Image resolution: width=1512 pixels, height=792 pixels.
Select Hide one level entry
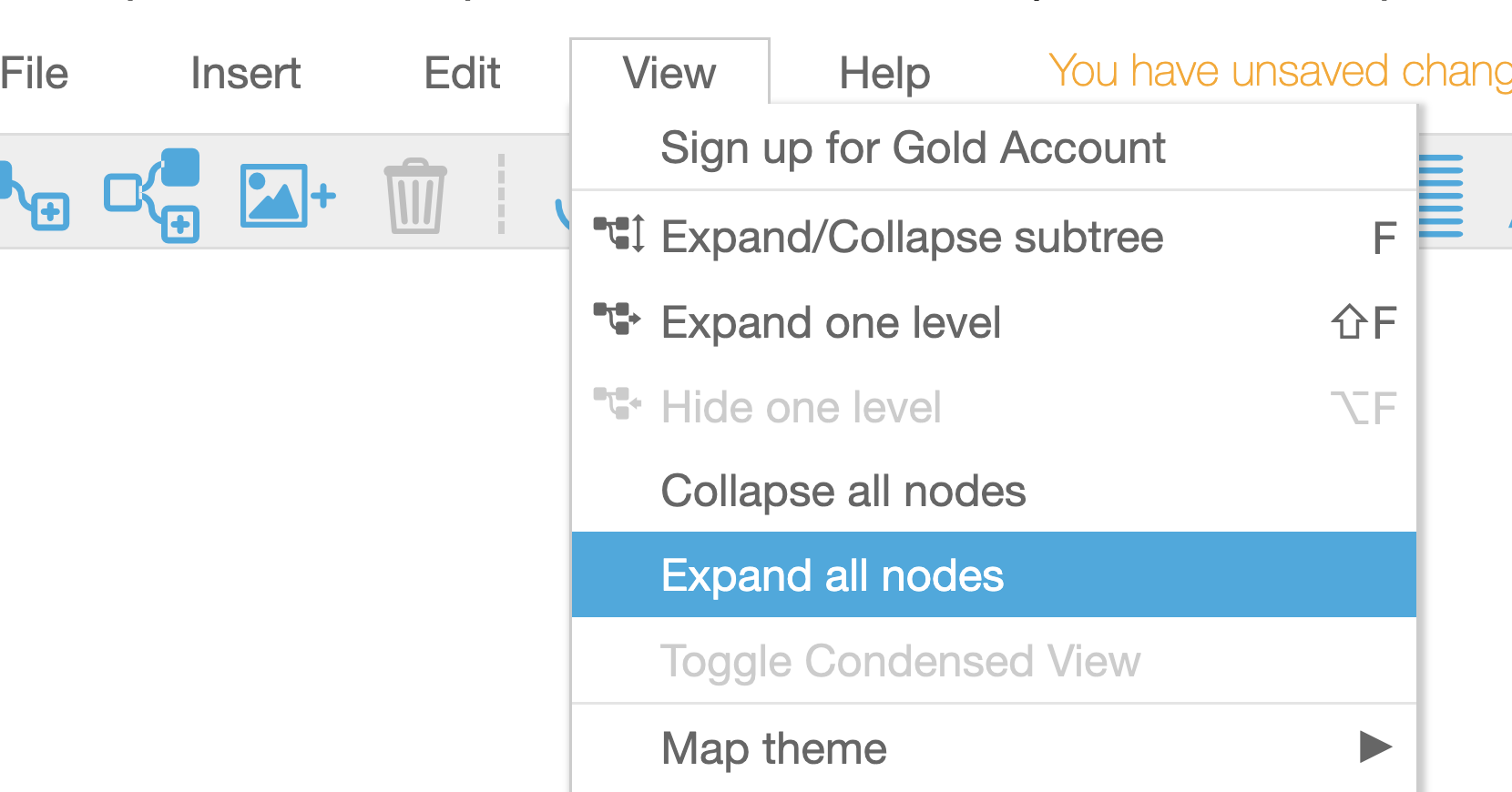tap(994, 407)
